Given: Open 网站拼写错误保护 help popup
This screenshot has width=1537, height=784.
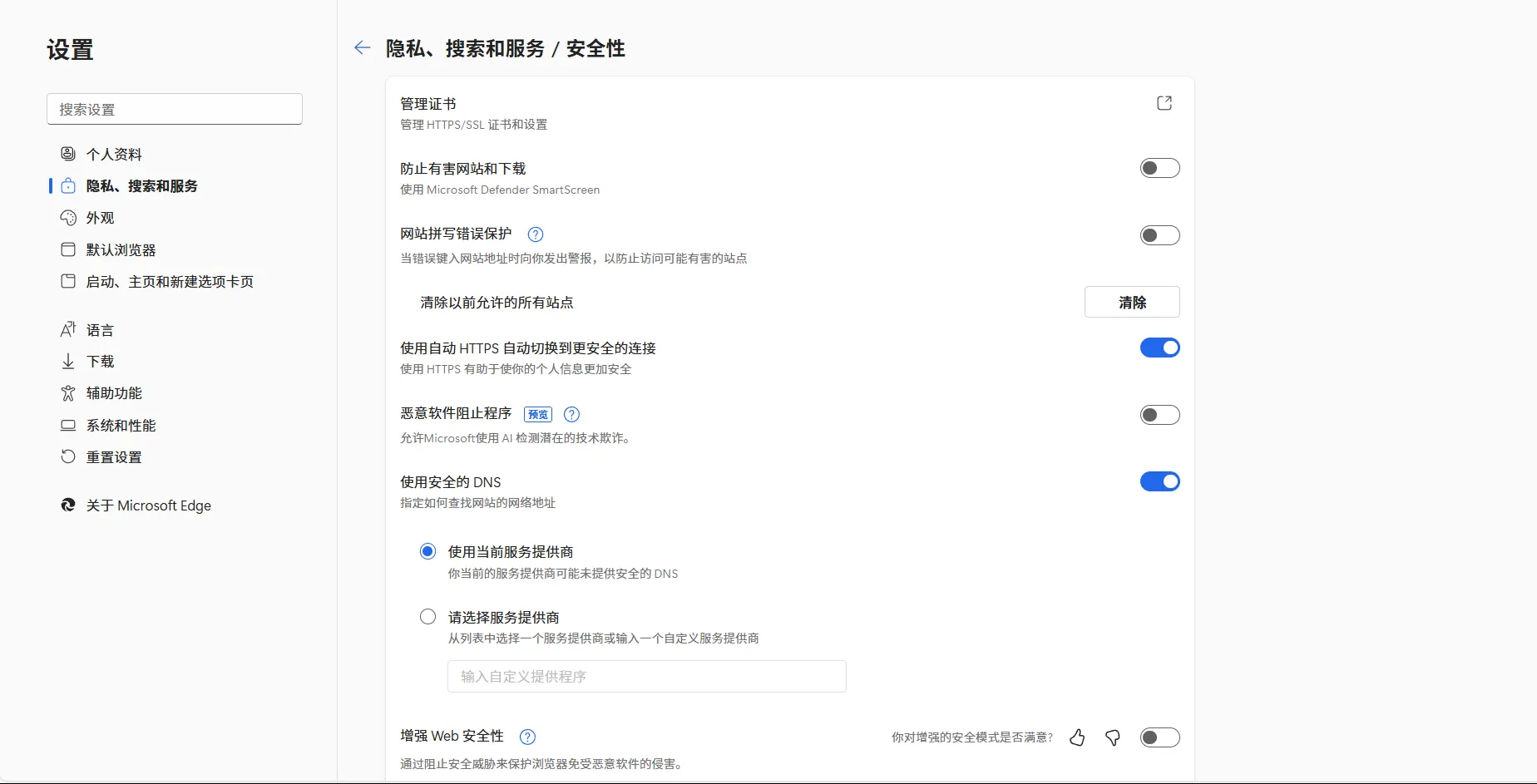Looking at the screenshot, I should coord(535,234).
